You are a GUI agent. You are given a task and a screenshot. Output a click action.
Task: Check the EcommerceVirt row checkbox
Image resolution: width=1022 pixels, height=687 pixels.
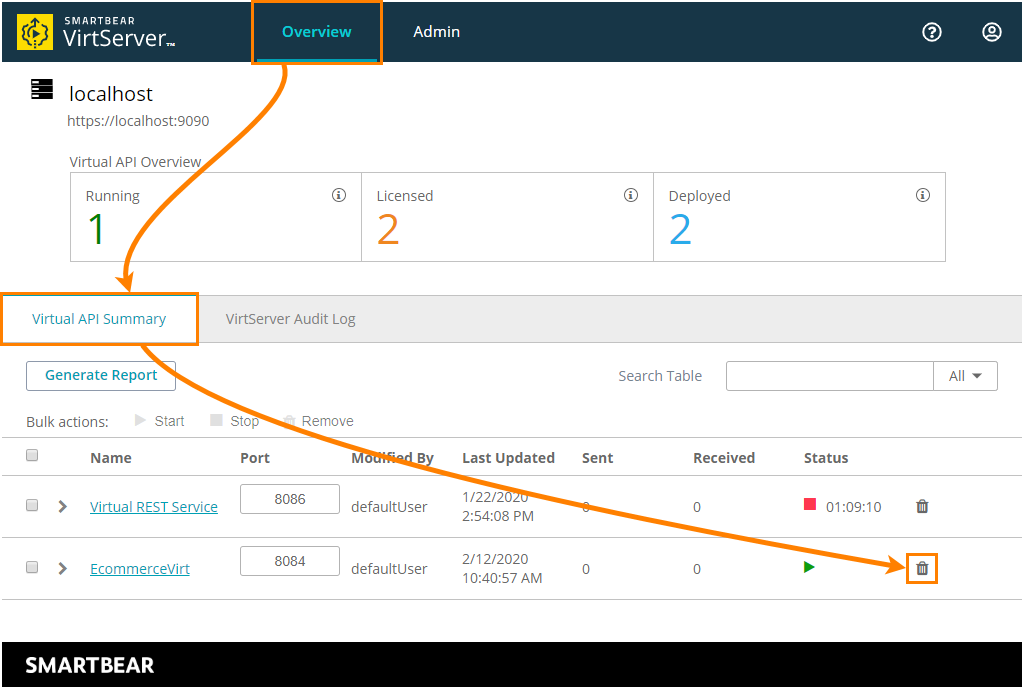pyautogui.click(x=32, y=567)
